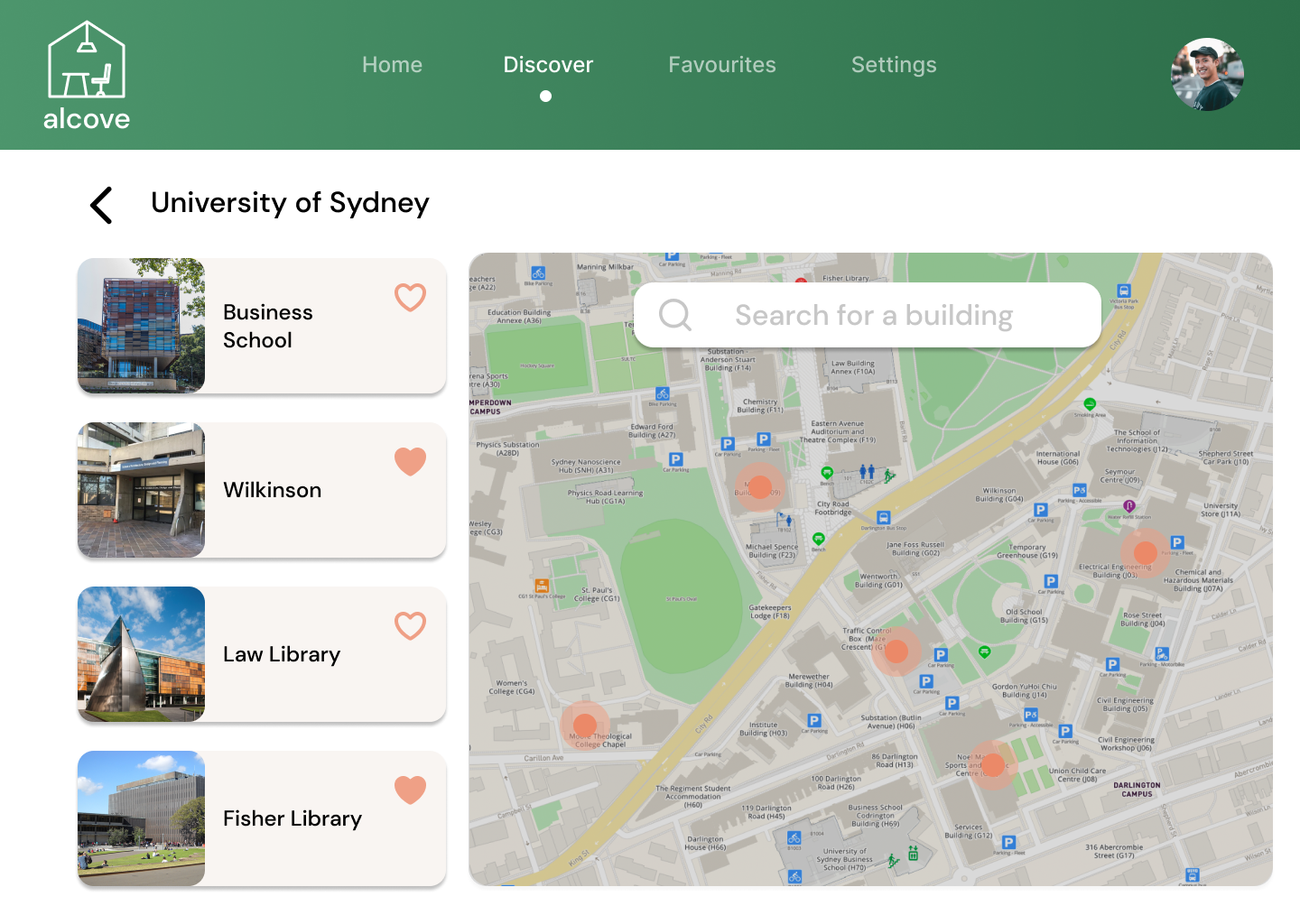
Task: Open the Business School card
Action: click(x=262, y=326)
